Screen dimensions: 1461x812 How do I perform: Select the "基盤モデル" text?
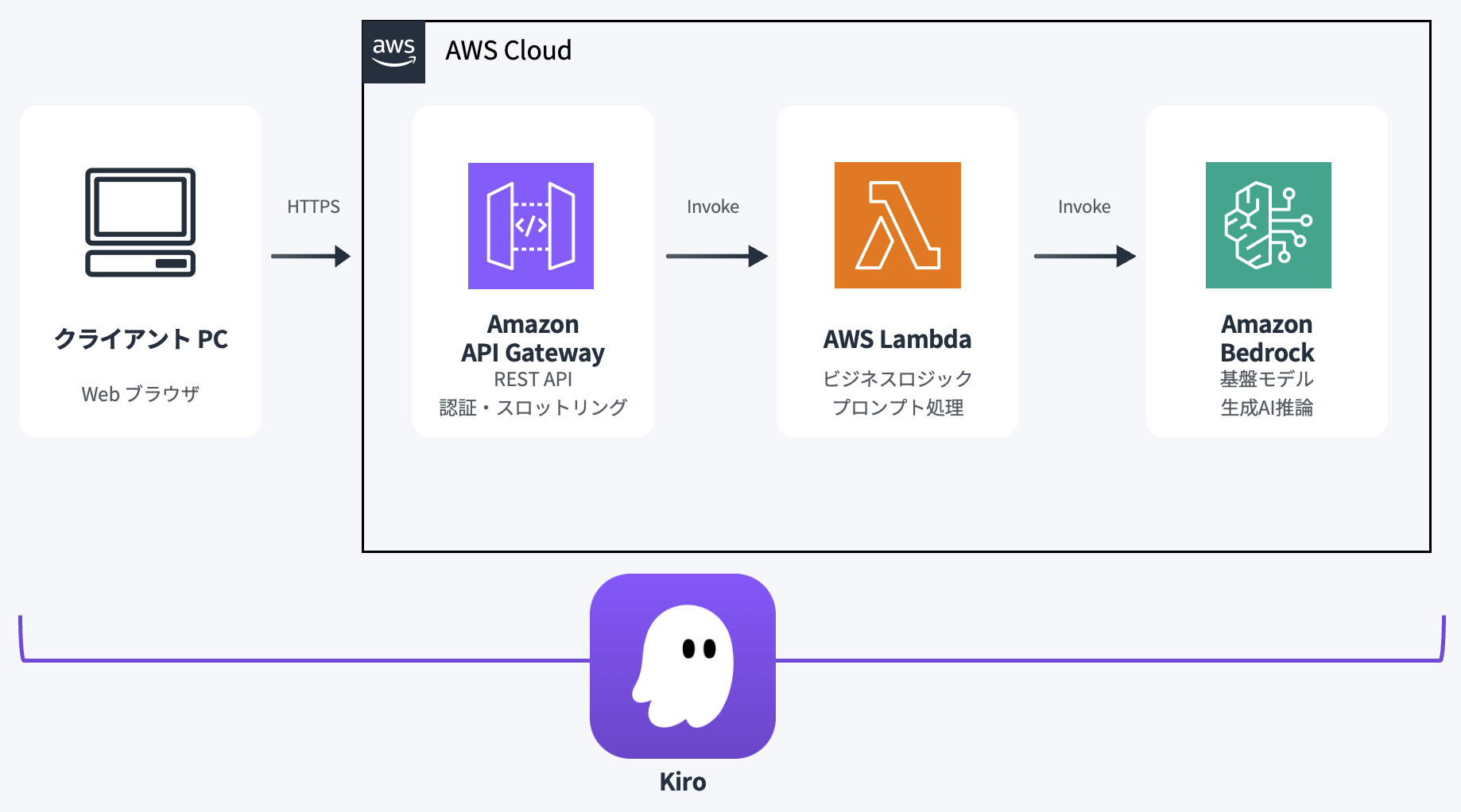click(1267, 379)
